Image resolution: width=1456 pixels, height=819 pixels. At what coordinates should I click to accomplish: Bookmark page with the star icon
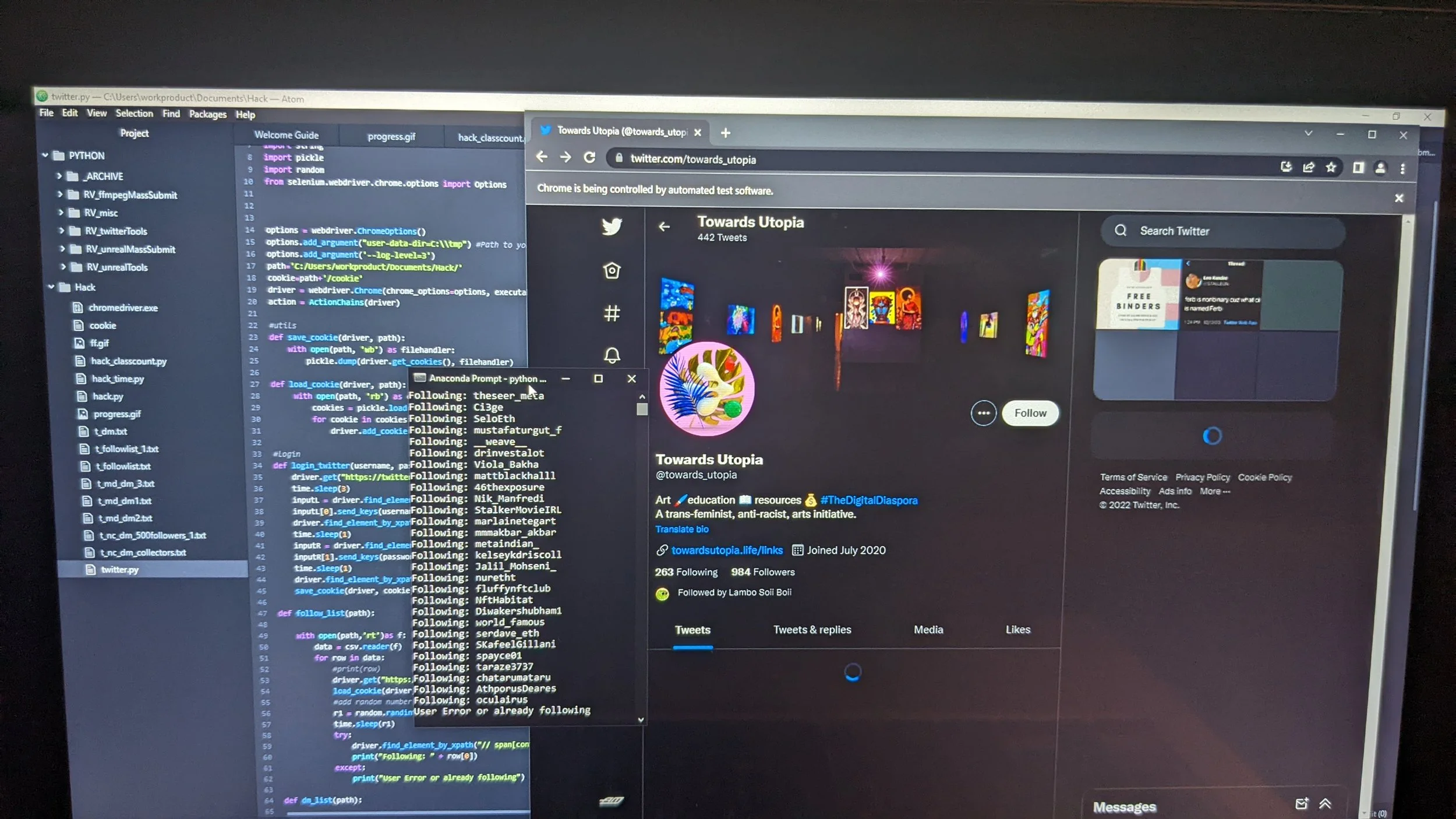tap(1331, 168)
